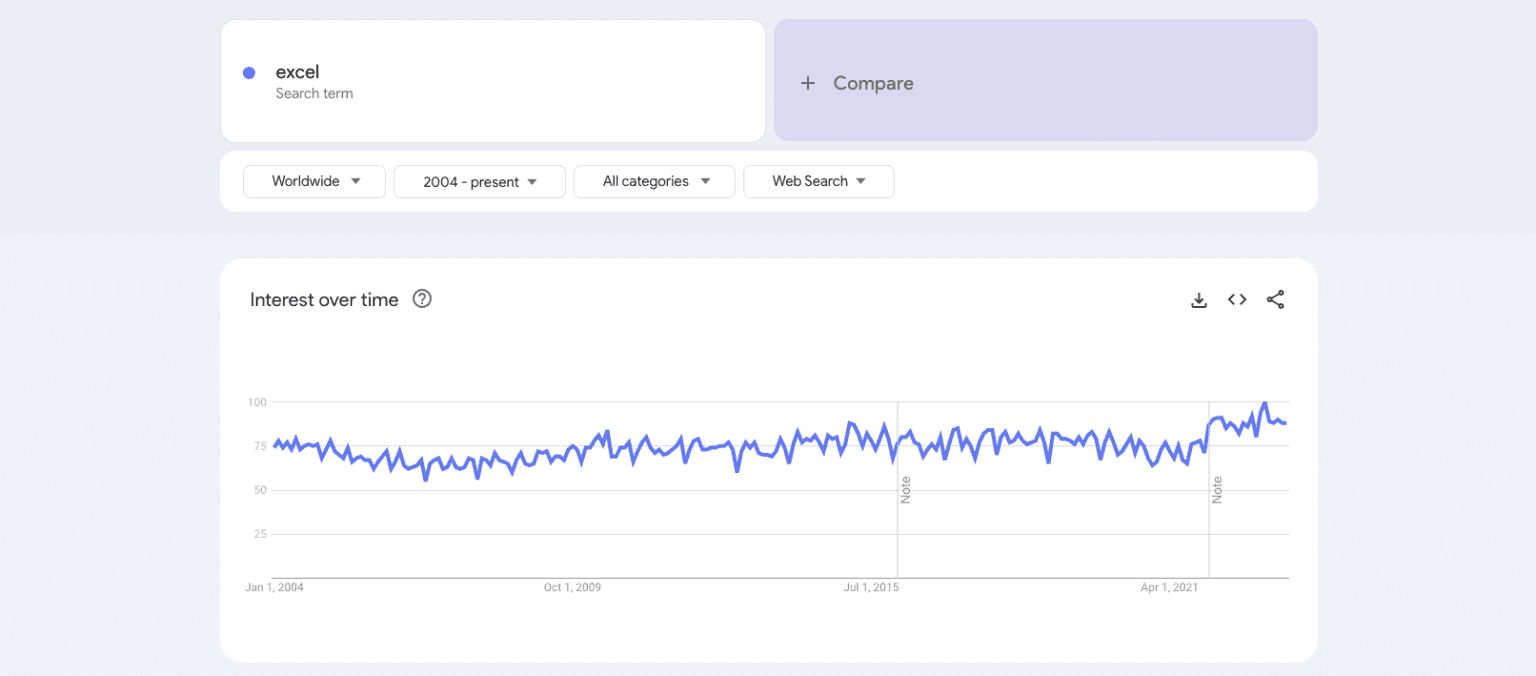Screen dimensions: 1536x676
Task: Click the Interest over time heading
Action: (x=324, y=300)
